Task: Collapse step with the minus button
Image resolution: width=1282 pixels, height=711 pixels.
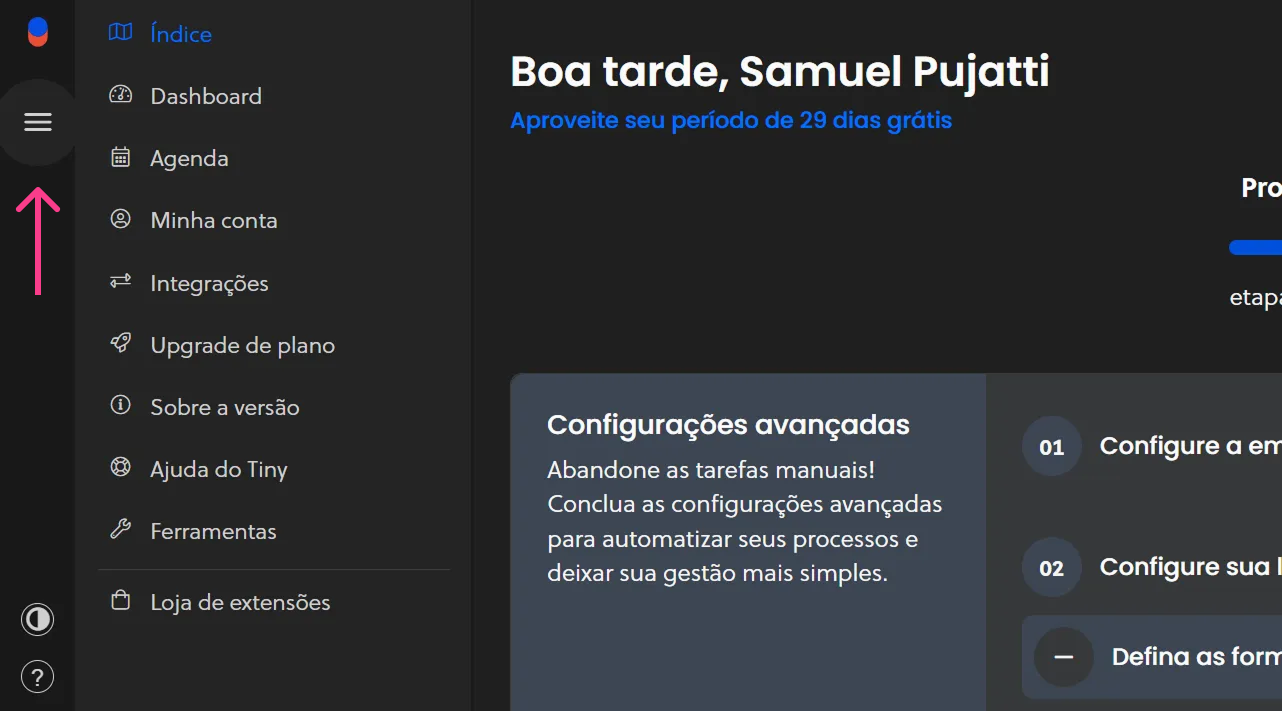Action: point(1064,657)
